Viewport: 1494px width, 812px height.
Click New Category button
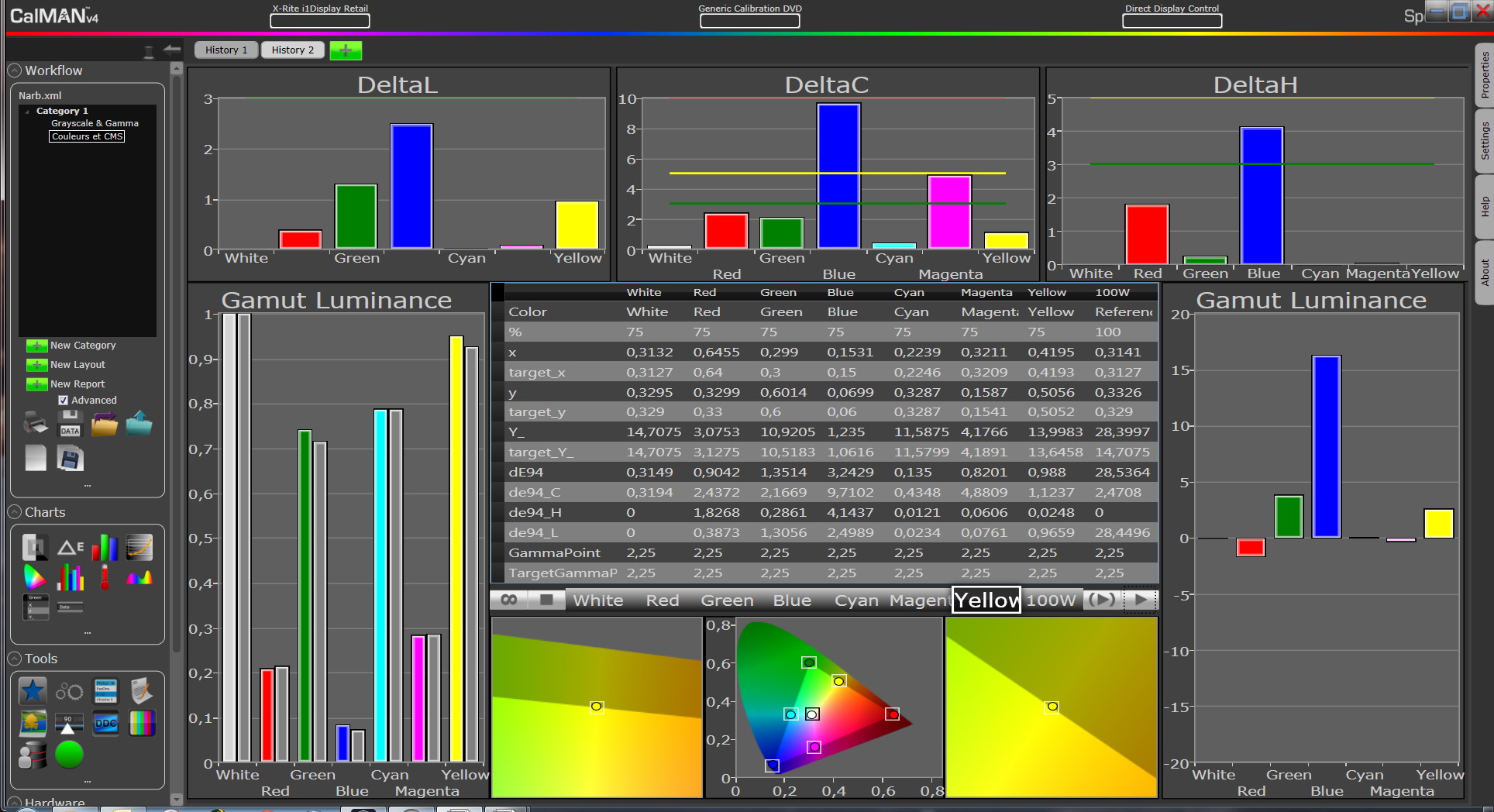click(x=71, y=346)
